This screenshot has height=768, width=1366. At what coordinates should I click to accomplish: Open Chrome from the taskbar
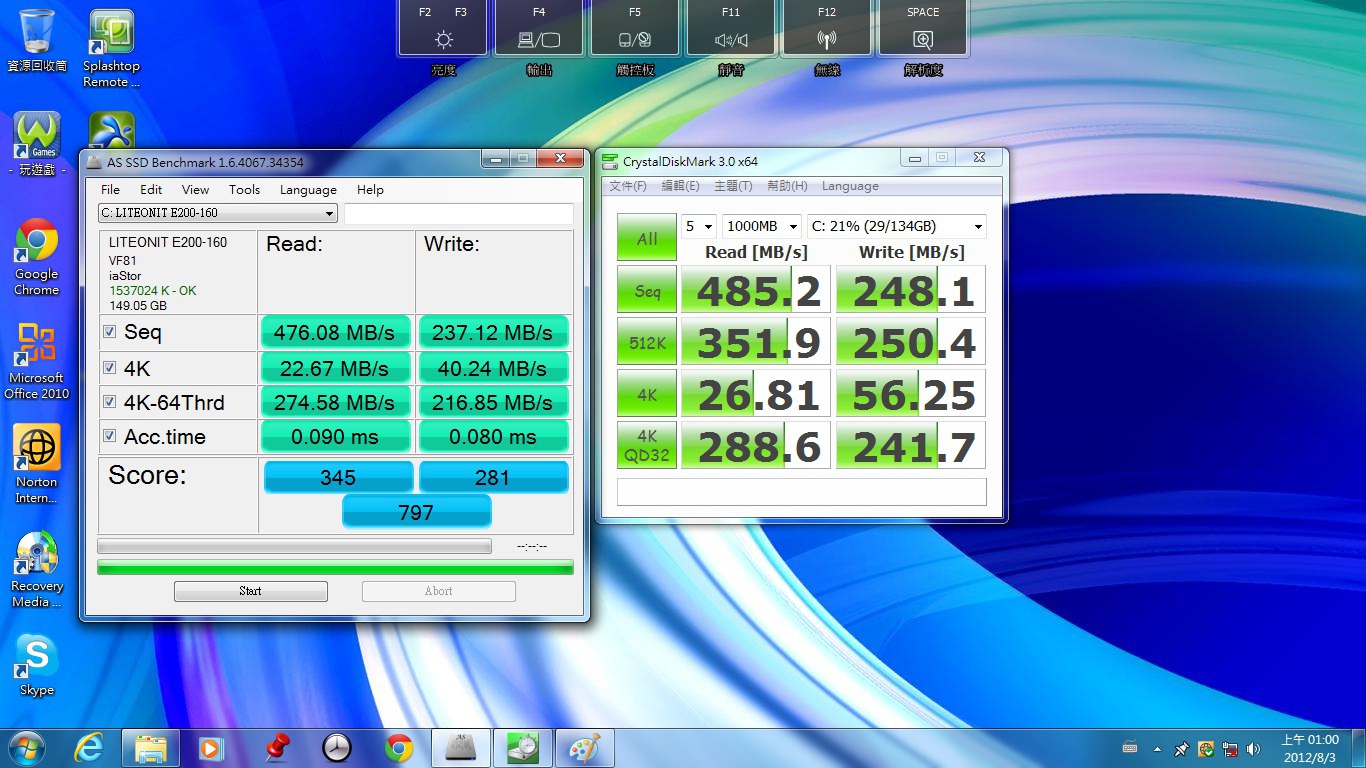tap(399, 748)
